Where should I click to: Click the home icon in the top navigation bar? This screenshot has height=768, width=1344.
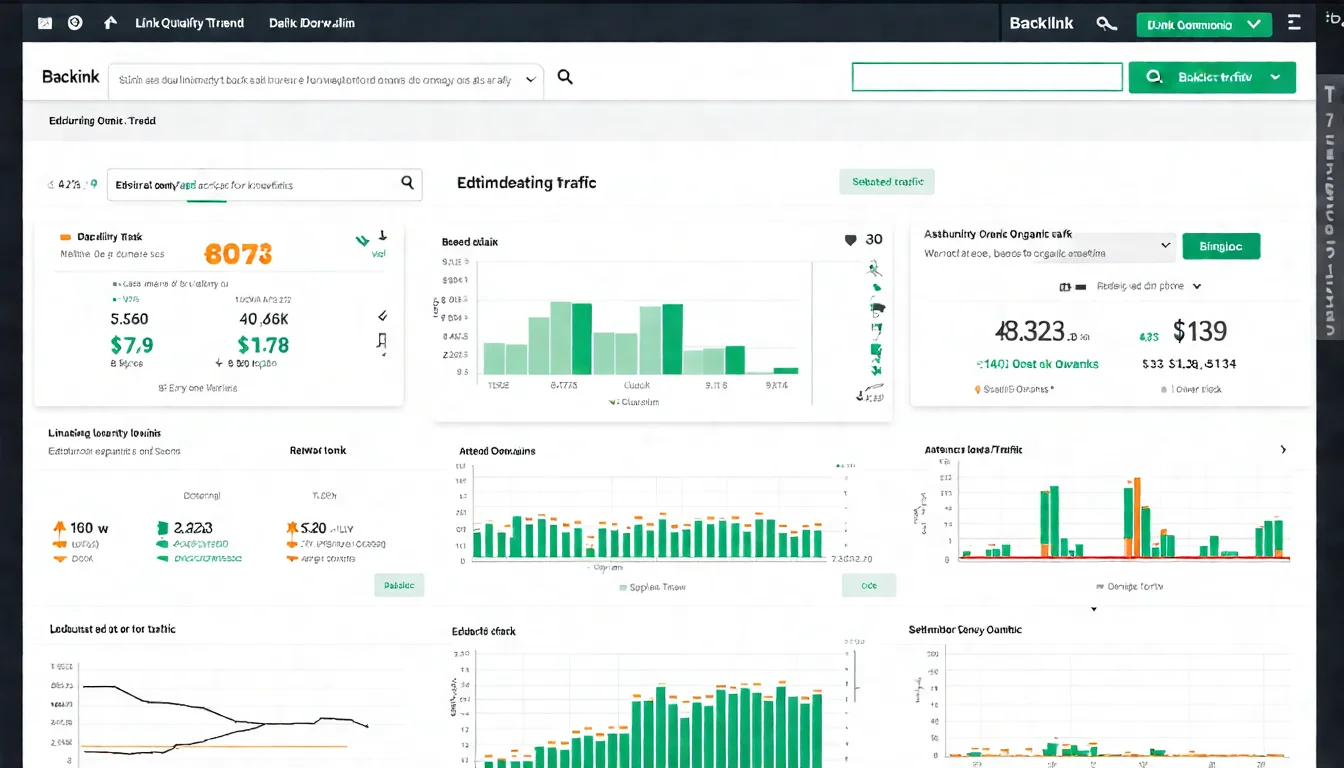click(x=110, y=22)
